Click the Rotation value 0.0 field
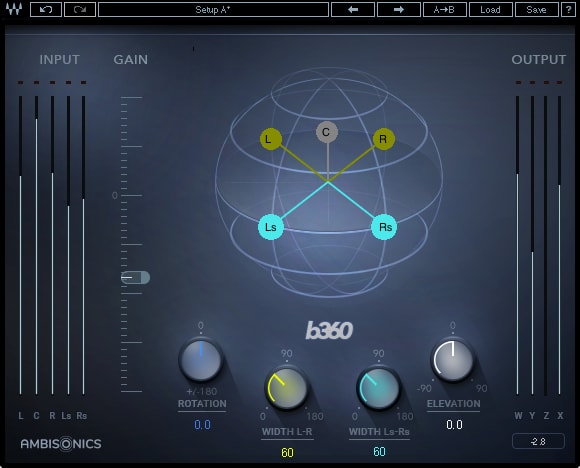This screenshot has width=580, height=468. click(202, 425)
